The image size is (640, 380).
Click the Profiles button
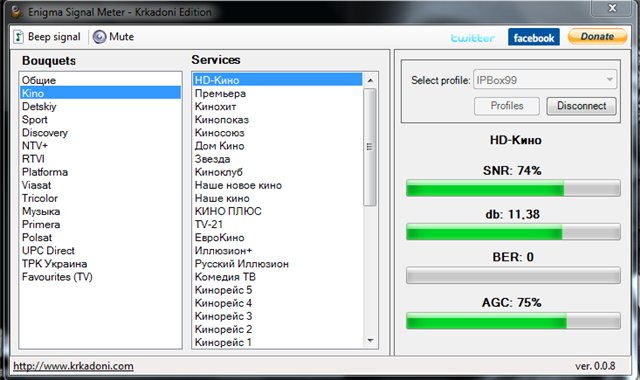[507, 106]
